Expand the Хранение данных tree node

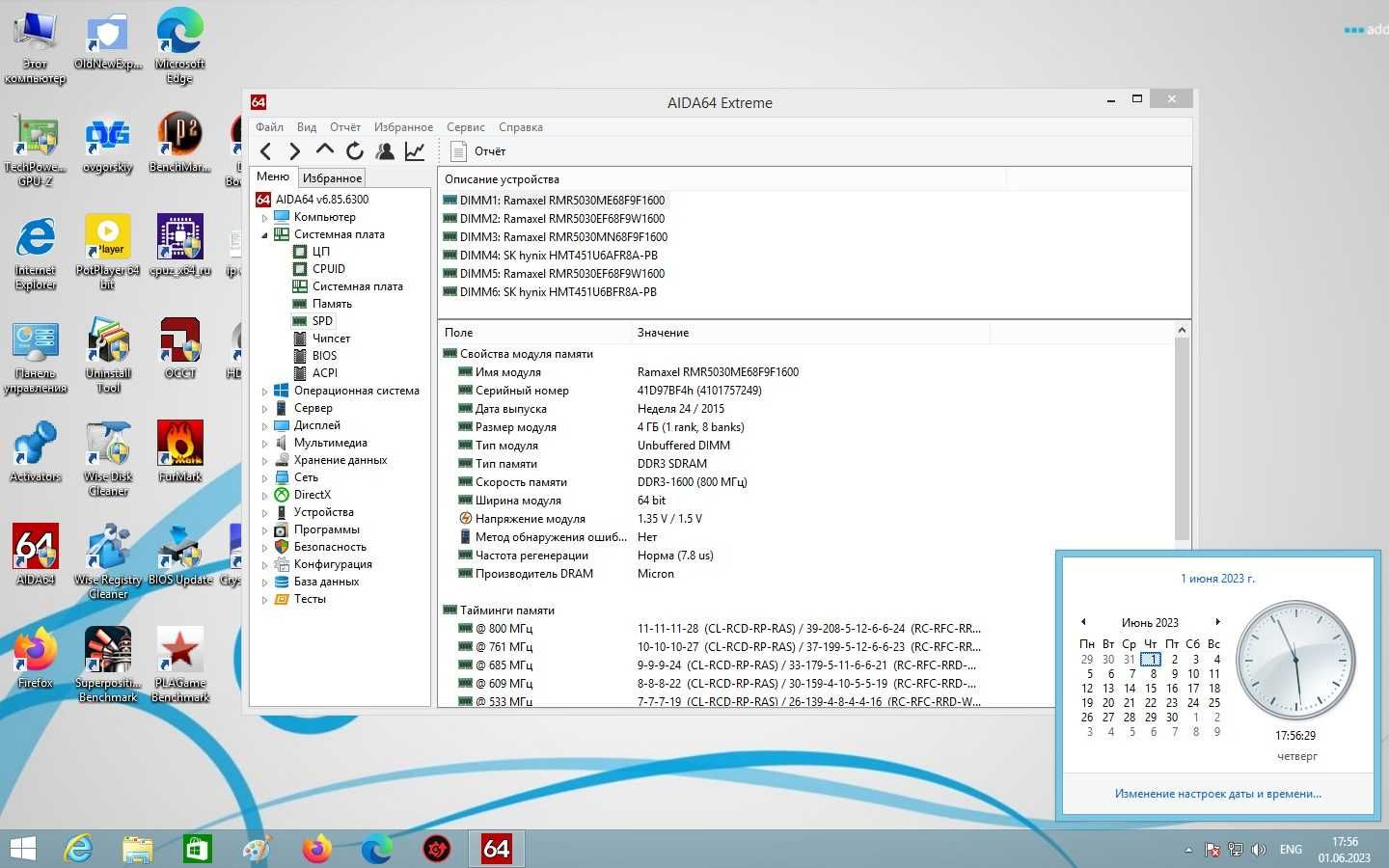tap(265, 460)
